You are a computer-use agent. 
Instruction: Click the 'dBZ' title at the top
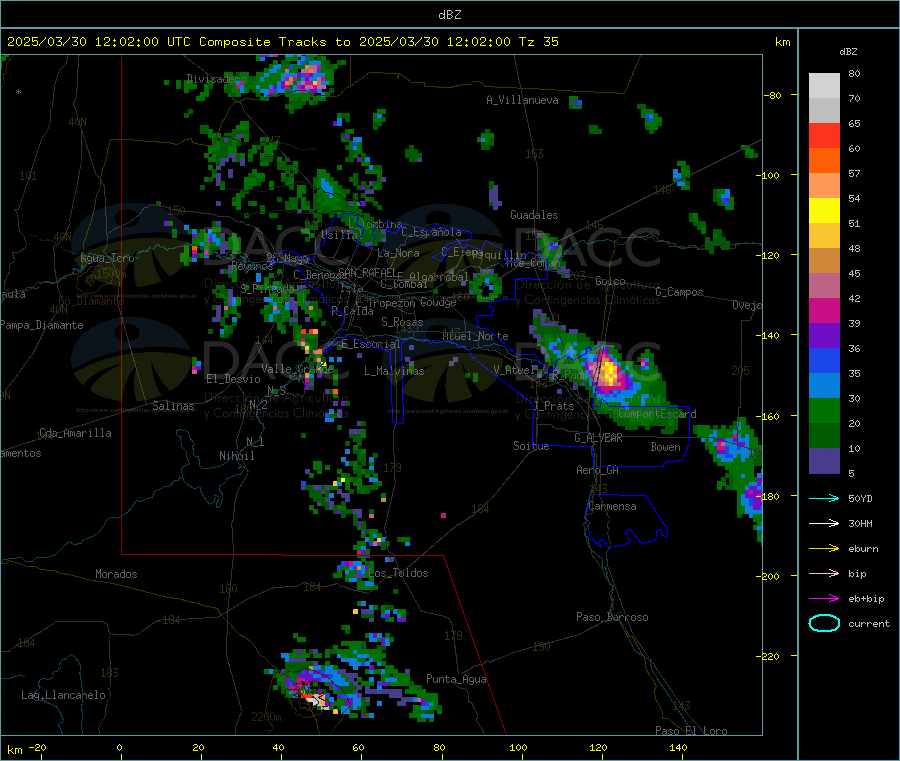pyautogui.click(x=449, y=15)
